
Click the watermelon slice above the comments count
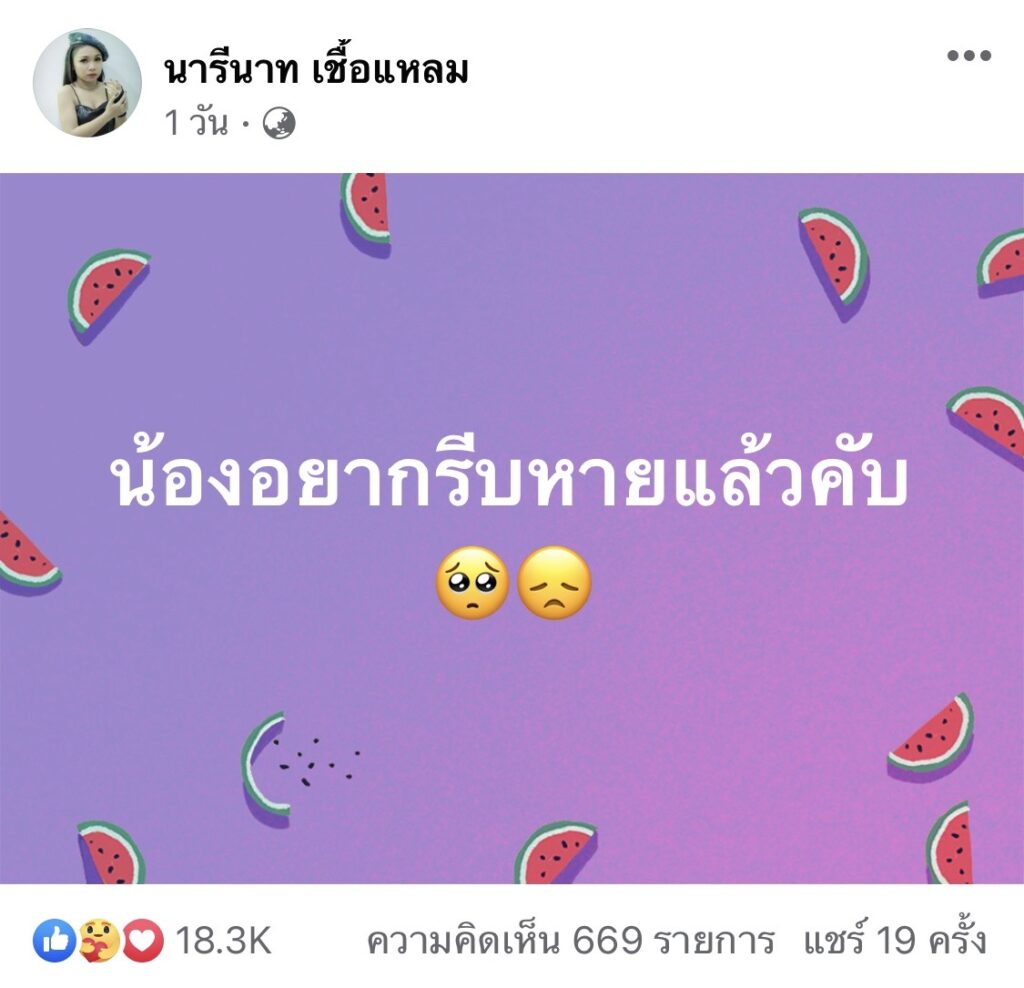click(556, 852)
